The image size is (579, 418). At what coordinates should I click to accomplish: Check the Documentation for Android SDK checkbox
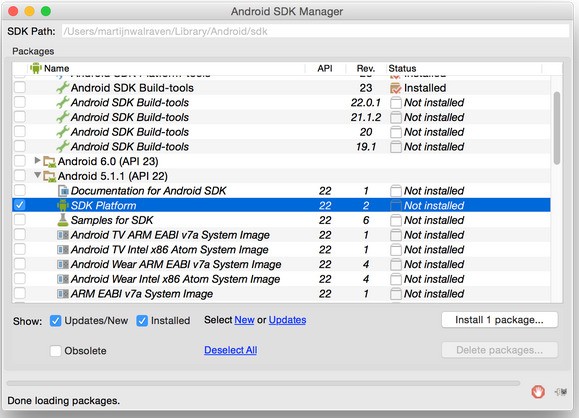pos(20,190)
